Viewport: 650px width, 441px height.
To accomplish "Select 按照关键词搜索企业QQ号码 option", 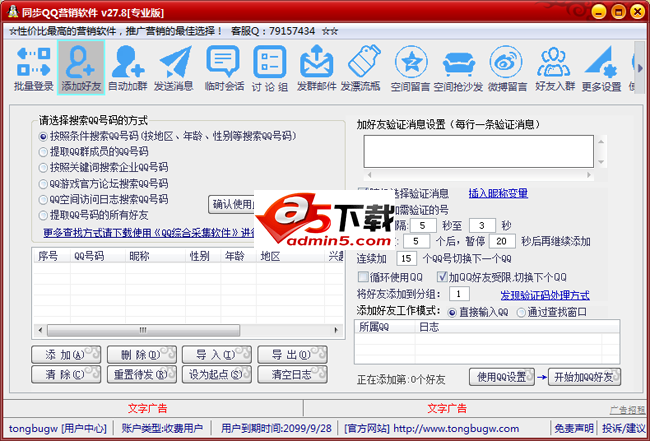I will [103, 167].
